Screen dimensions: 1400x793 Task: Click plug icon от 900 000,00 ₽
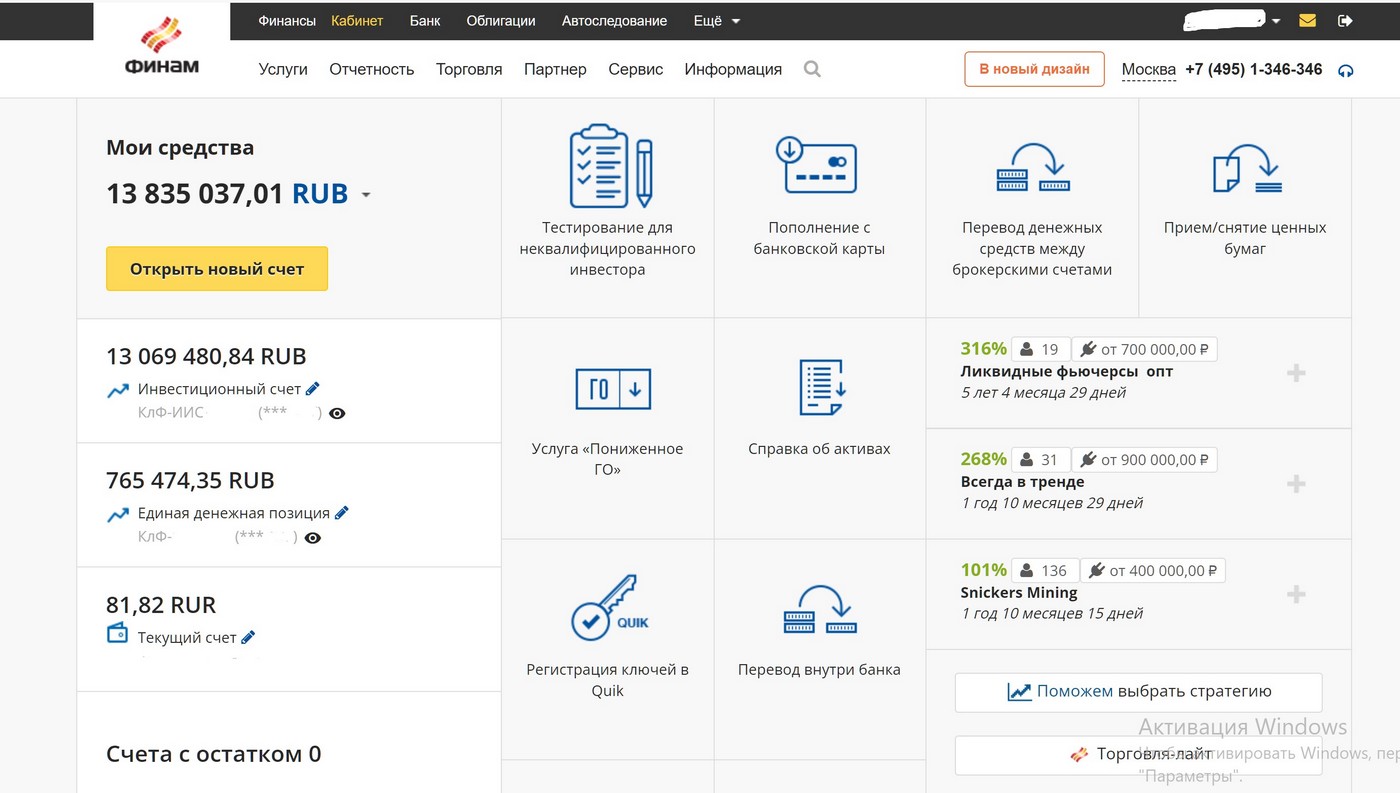[1088, 460]
